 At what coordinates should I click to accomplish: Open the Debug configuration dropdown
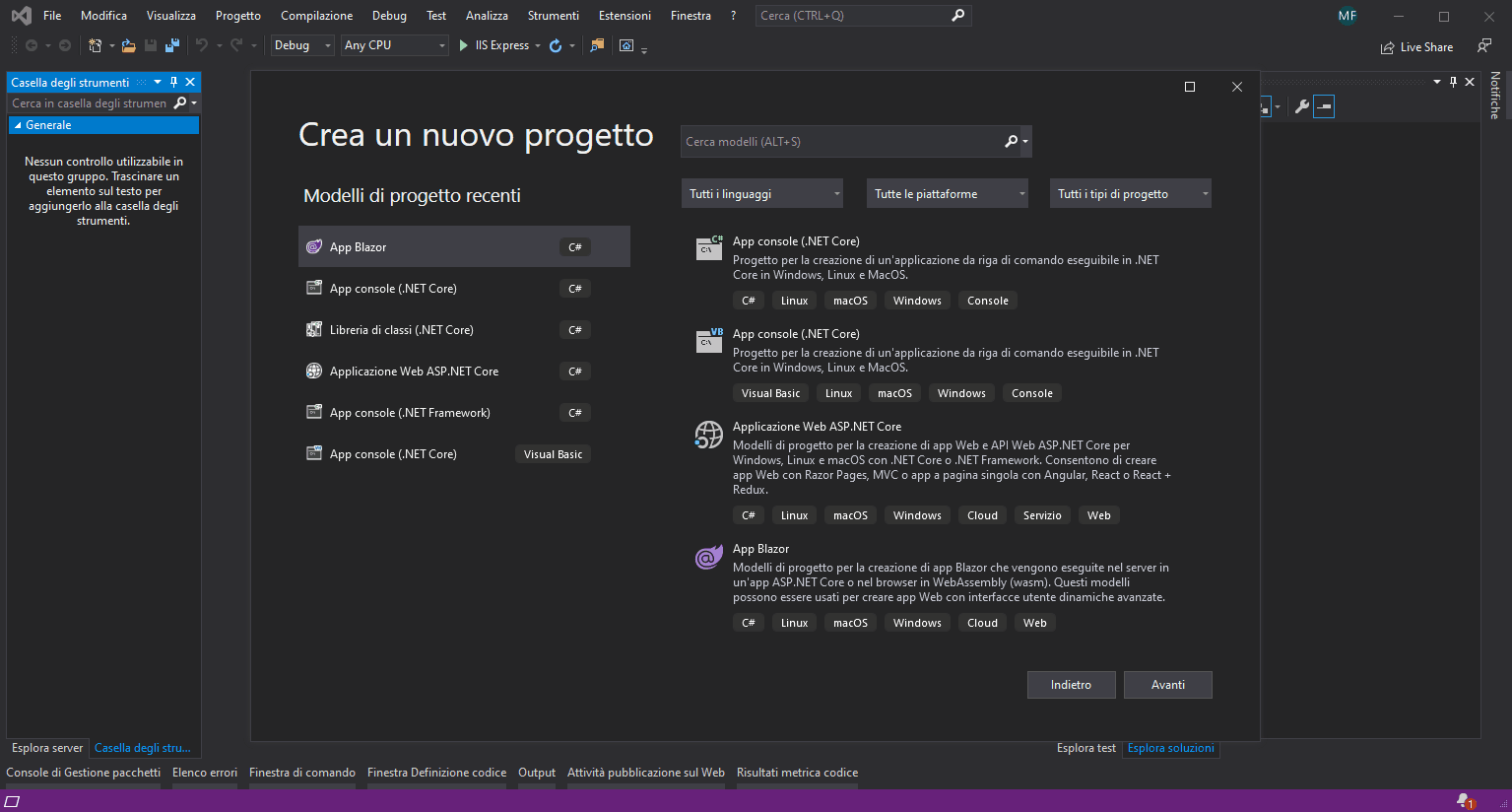tap(301, 45)
